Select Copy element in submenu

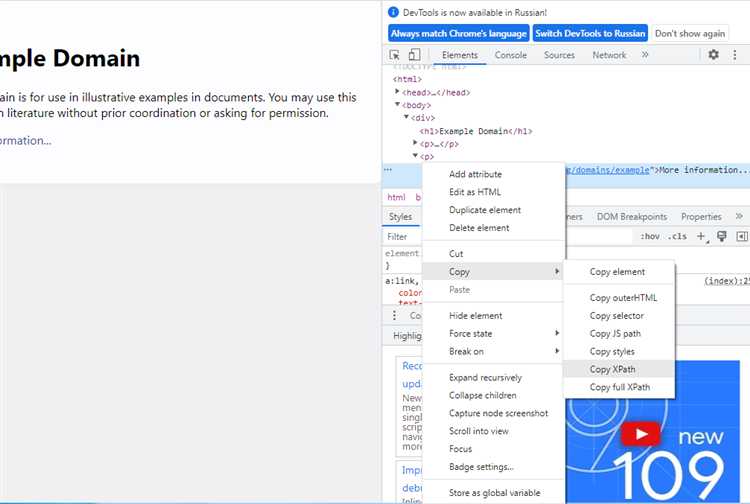(619, 272)
